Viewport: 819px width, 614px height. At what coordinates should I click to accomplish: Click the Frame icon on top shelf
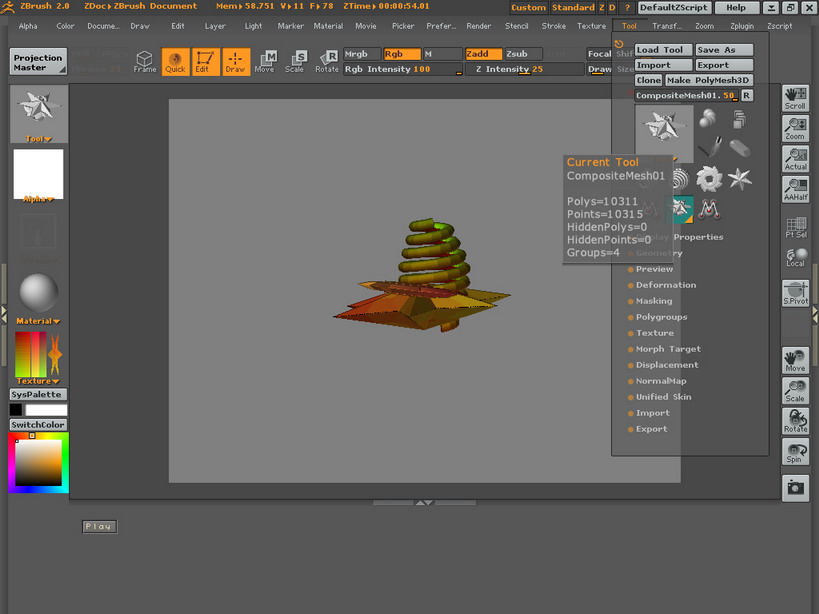(x=144, y=63)
